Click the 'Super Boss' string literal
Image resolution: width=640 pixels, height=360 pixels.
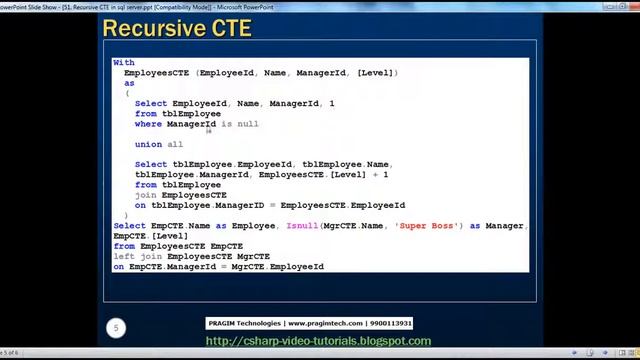tap(426, 226)
